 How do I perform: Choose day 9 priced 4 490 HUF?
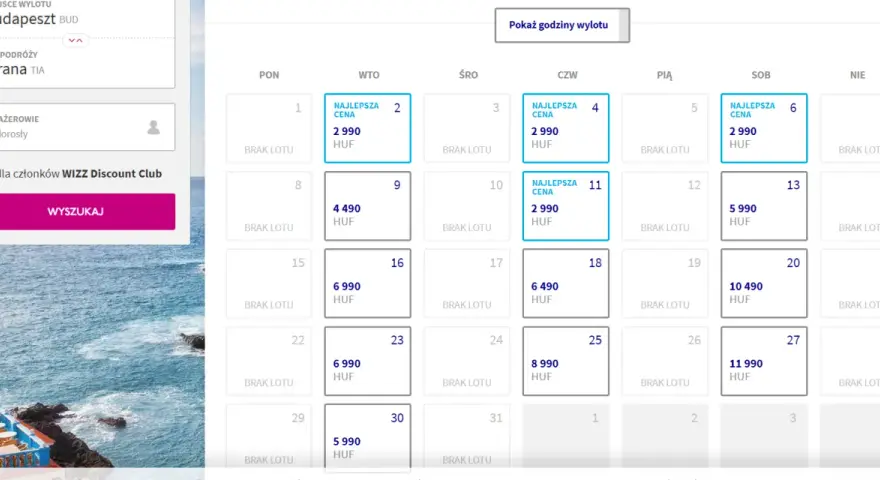(368, 206)
